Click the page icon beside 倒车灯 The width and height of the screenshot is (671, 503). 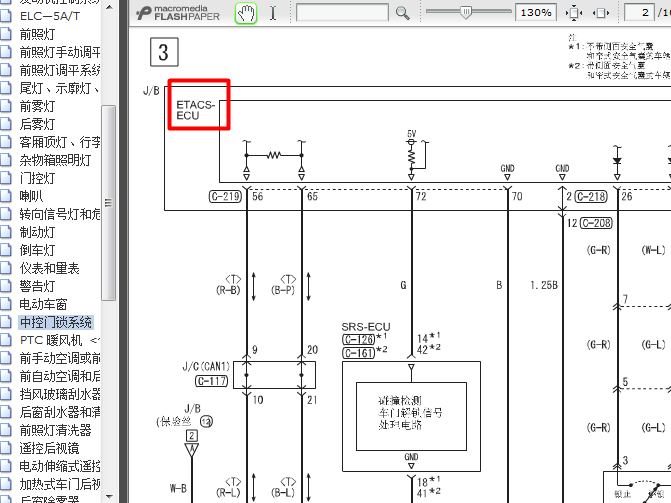tap(6, 250)
